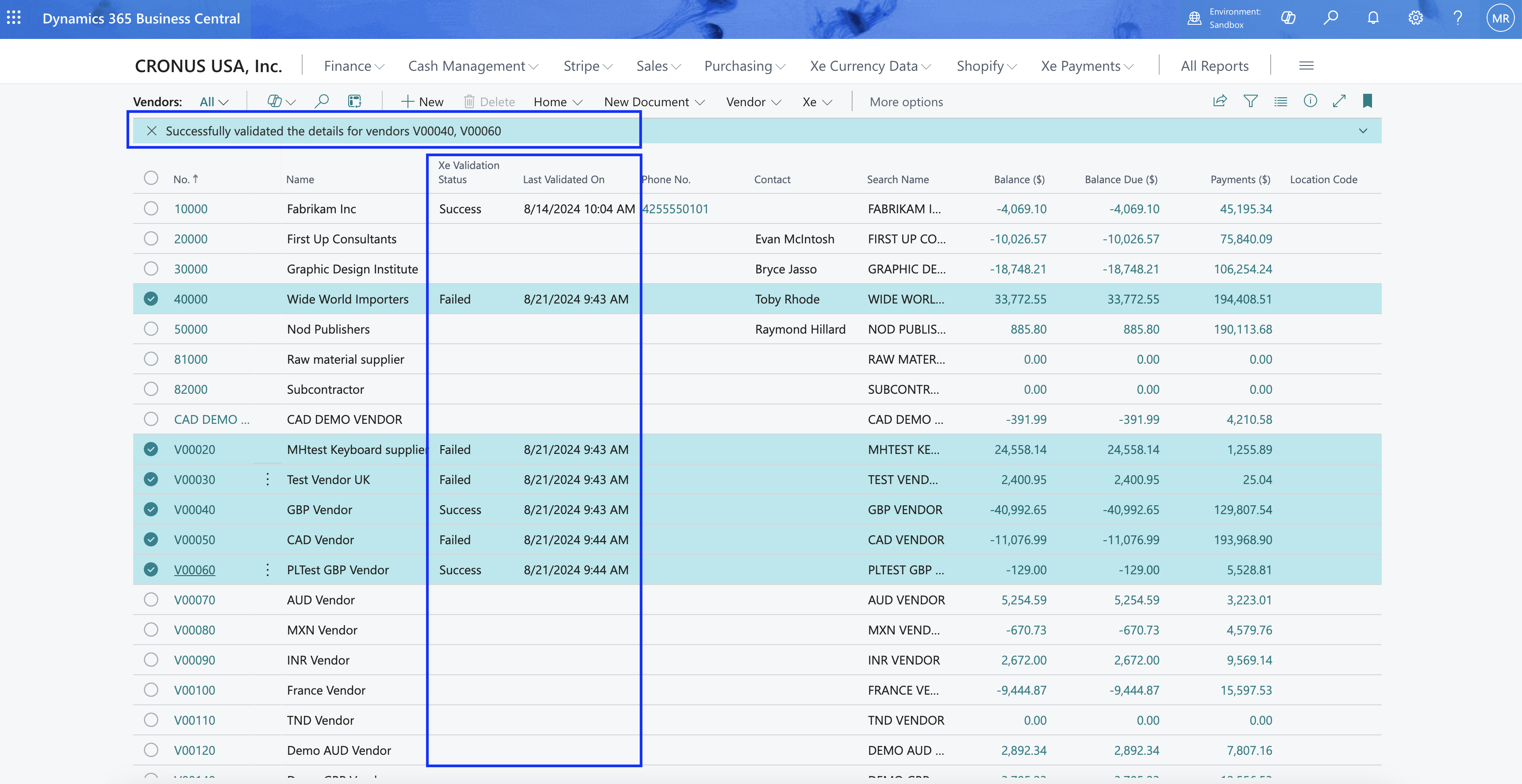Open the Purchasing menu

click(744, 66)
